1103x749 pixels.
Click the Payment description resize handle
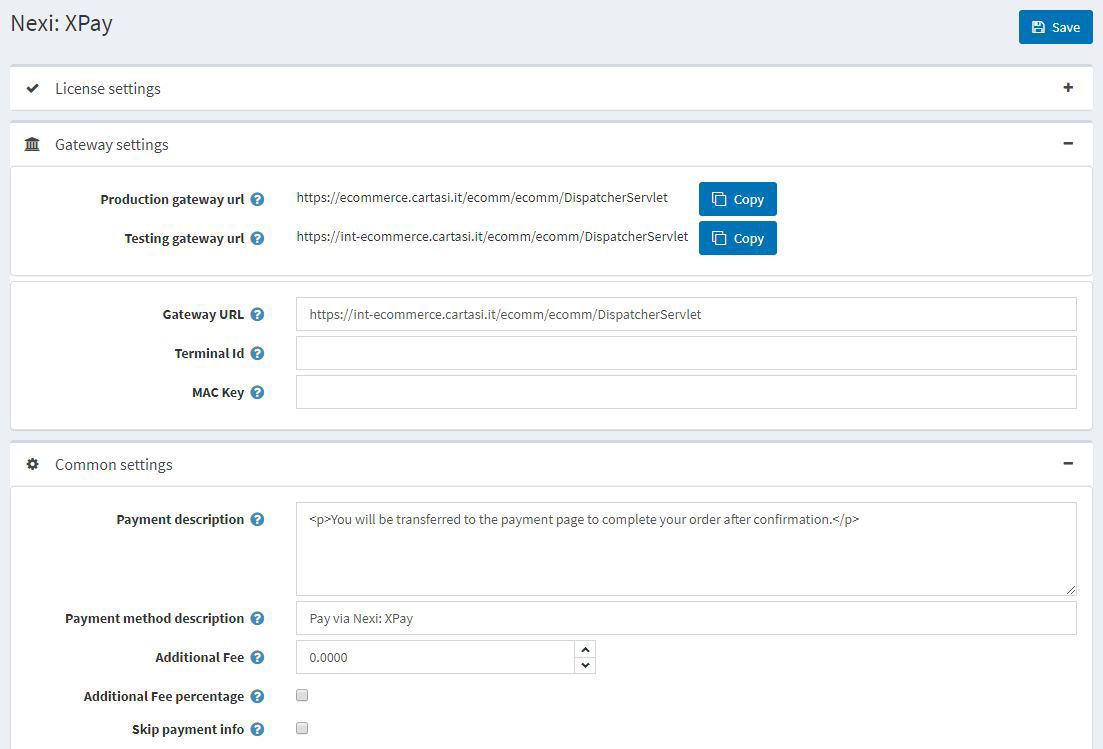(1071, 589)
